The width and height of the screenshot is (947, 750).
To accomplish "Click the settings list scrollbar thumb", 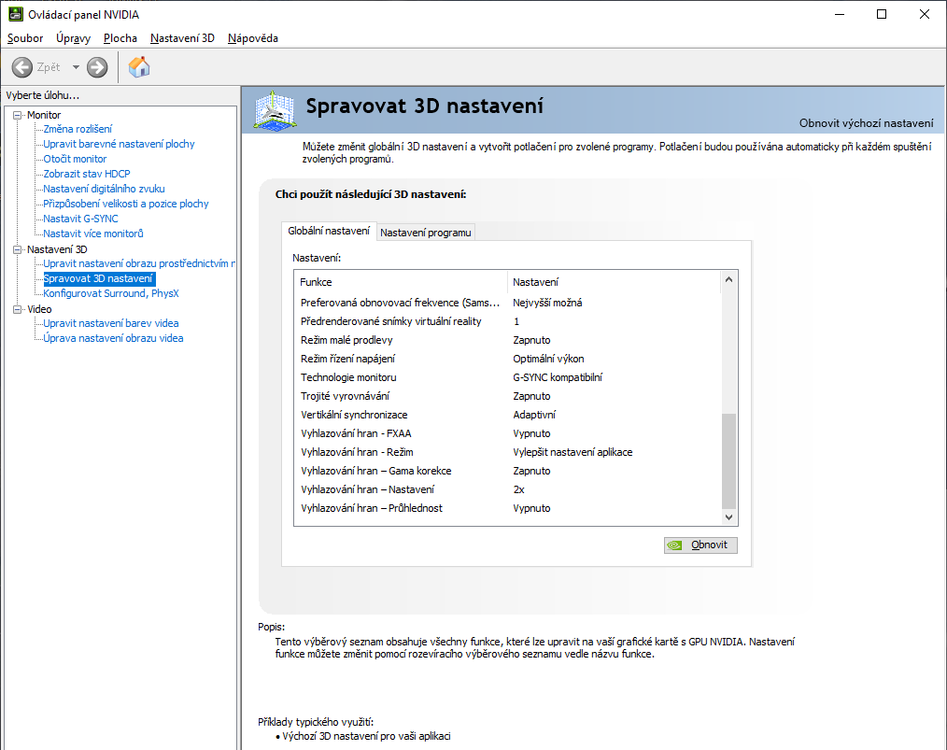I will point(728,461).
